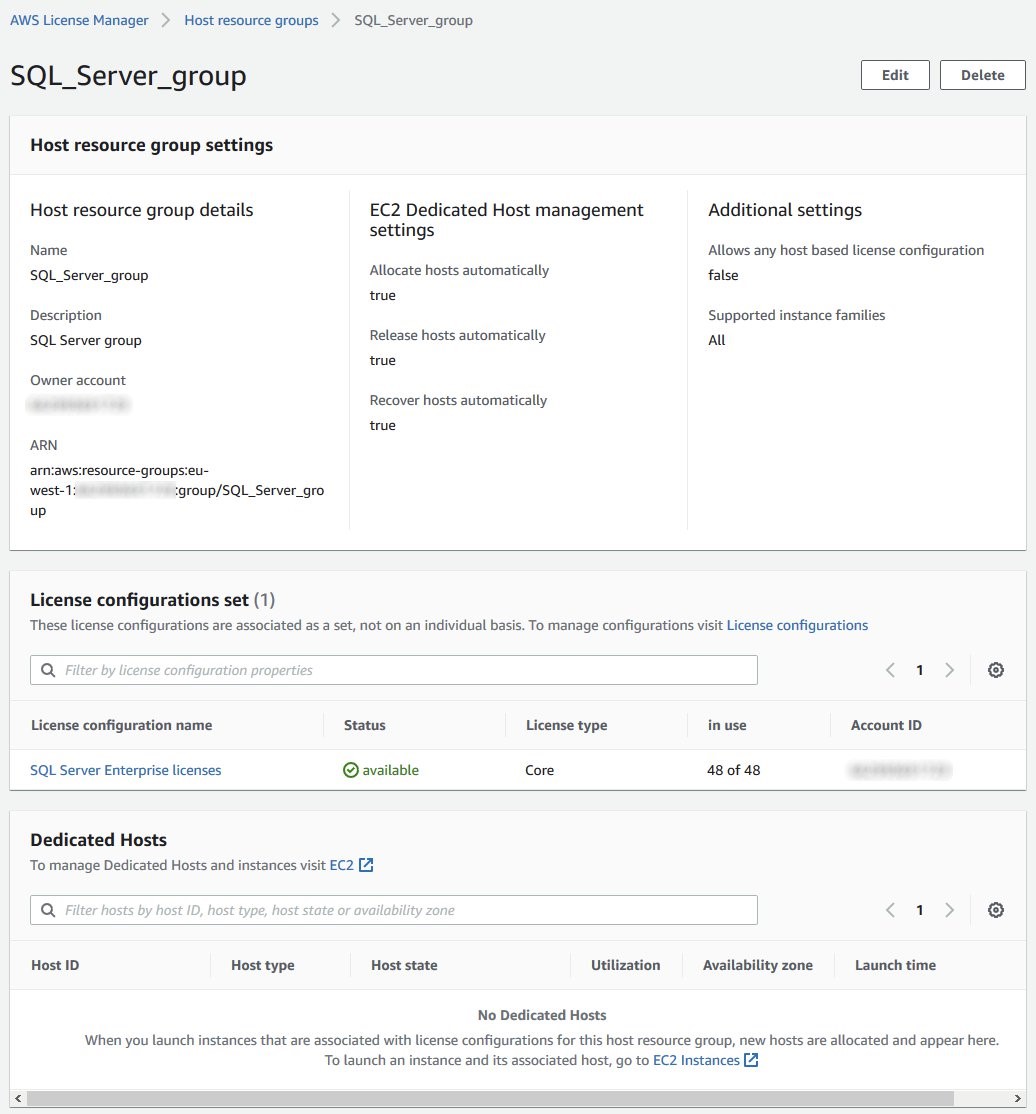Viewport: 1036px width, 1114px height.
Task: Follow the EC2 Instances link
Action: point(696,1060)
